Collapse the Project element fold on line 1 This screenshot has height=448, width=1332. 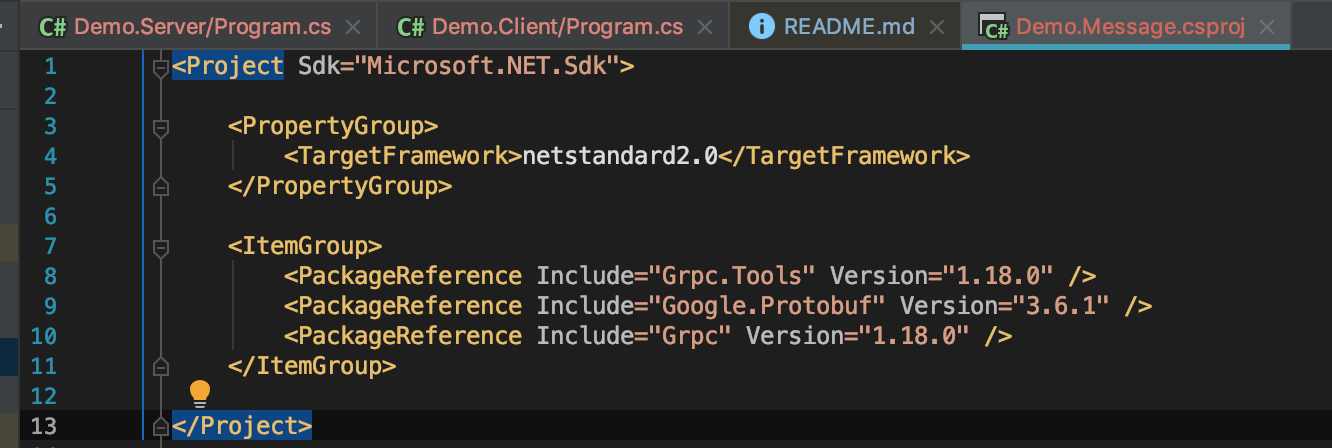159,67
